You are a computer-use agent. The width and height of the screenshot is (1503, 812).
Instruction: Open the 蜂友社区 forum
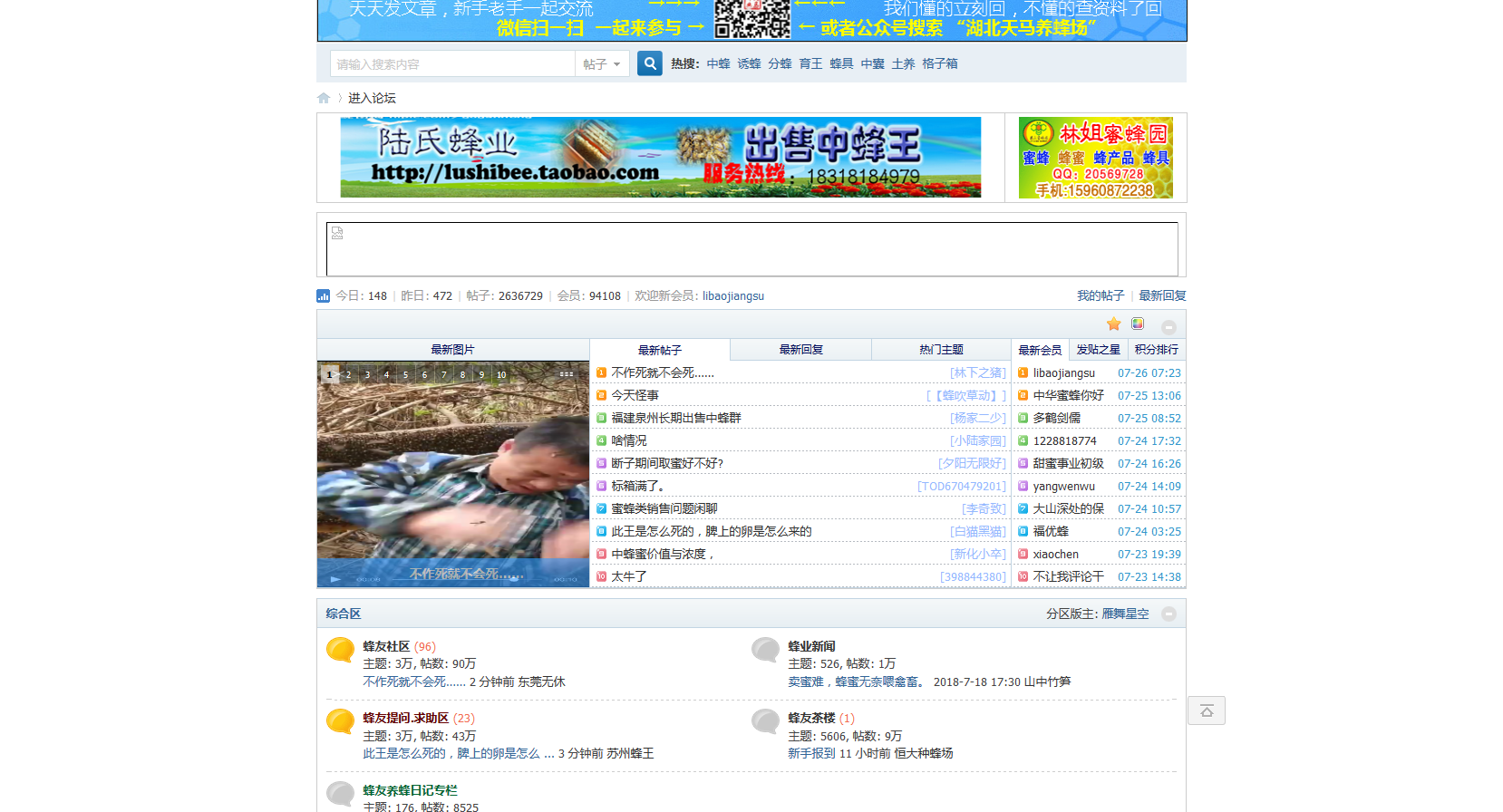386,647
